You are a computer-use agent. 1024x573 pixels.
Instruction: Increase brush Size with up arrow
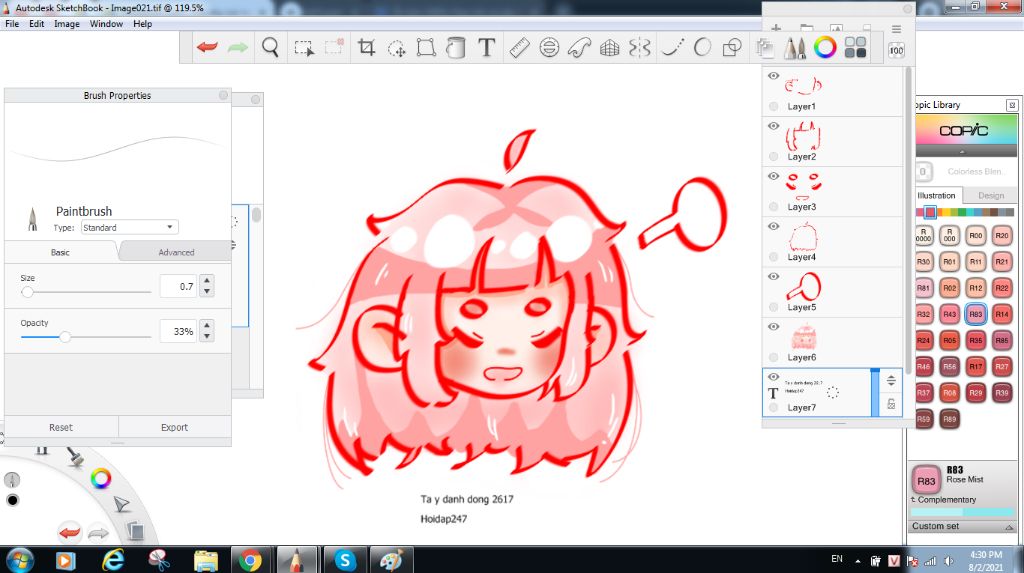(207, 281)
